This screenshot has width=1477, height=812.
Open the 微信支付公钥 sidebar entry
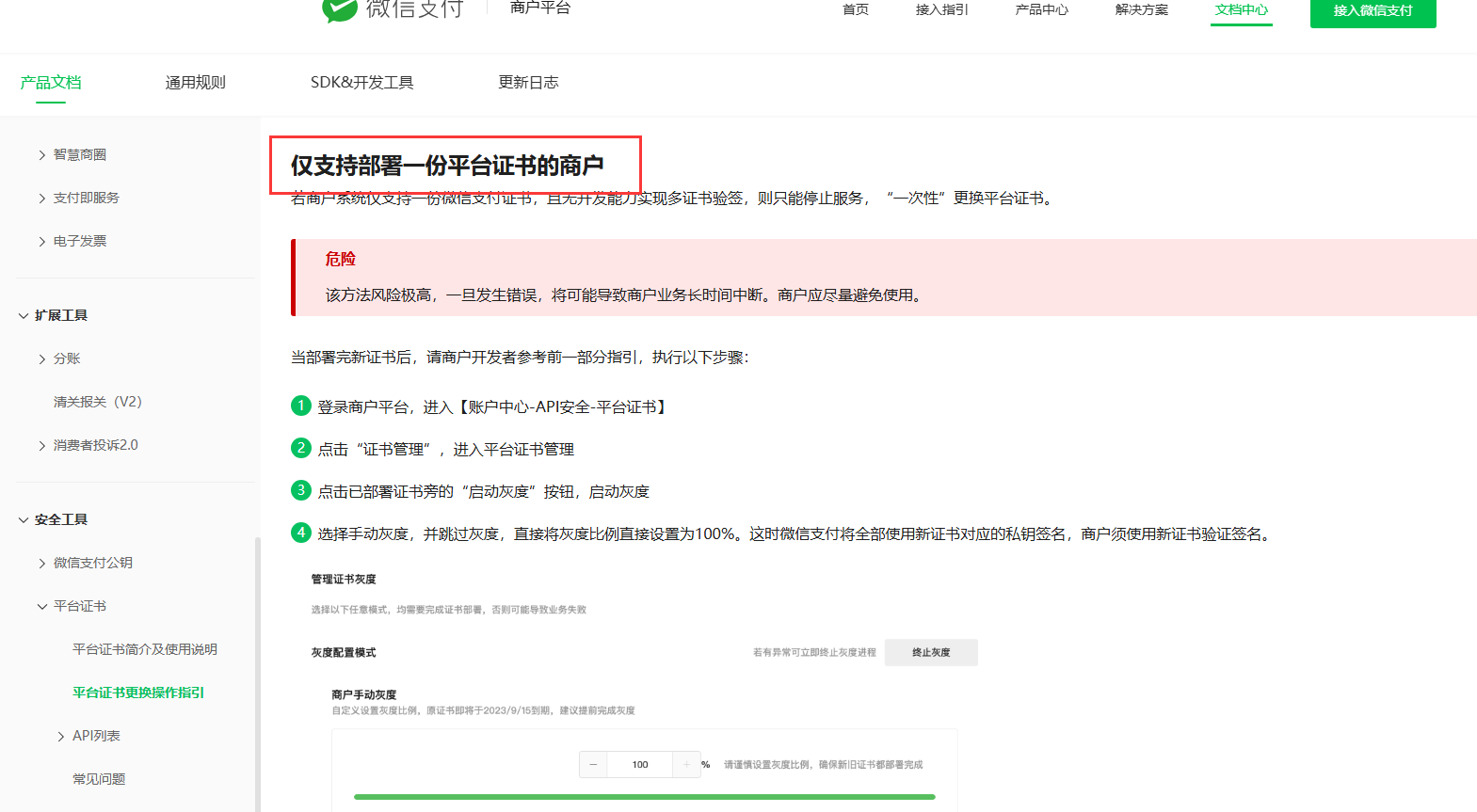click(x=93, y=563)
